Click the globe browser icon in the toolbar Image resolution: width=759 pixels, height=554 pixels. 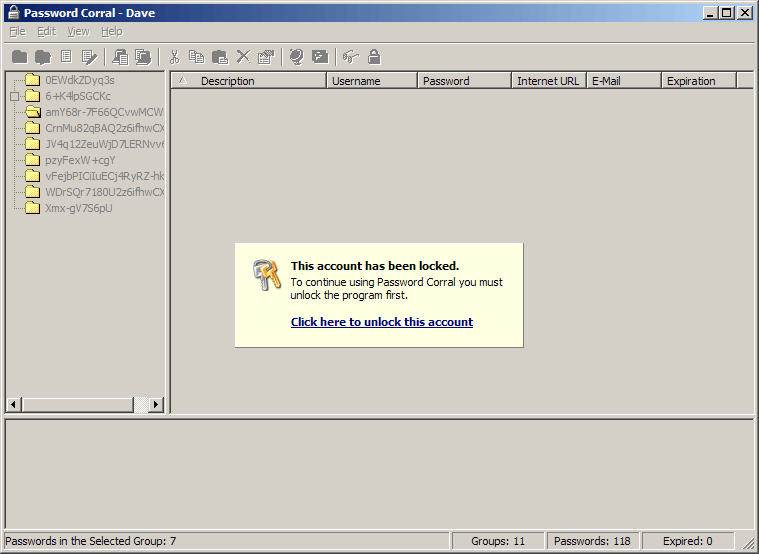click(x=296, y=57)
